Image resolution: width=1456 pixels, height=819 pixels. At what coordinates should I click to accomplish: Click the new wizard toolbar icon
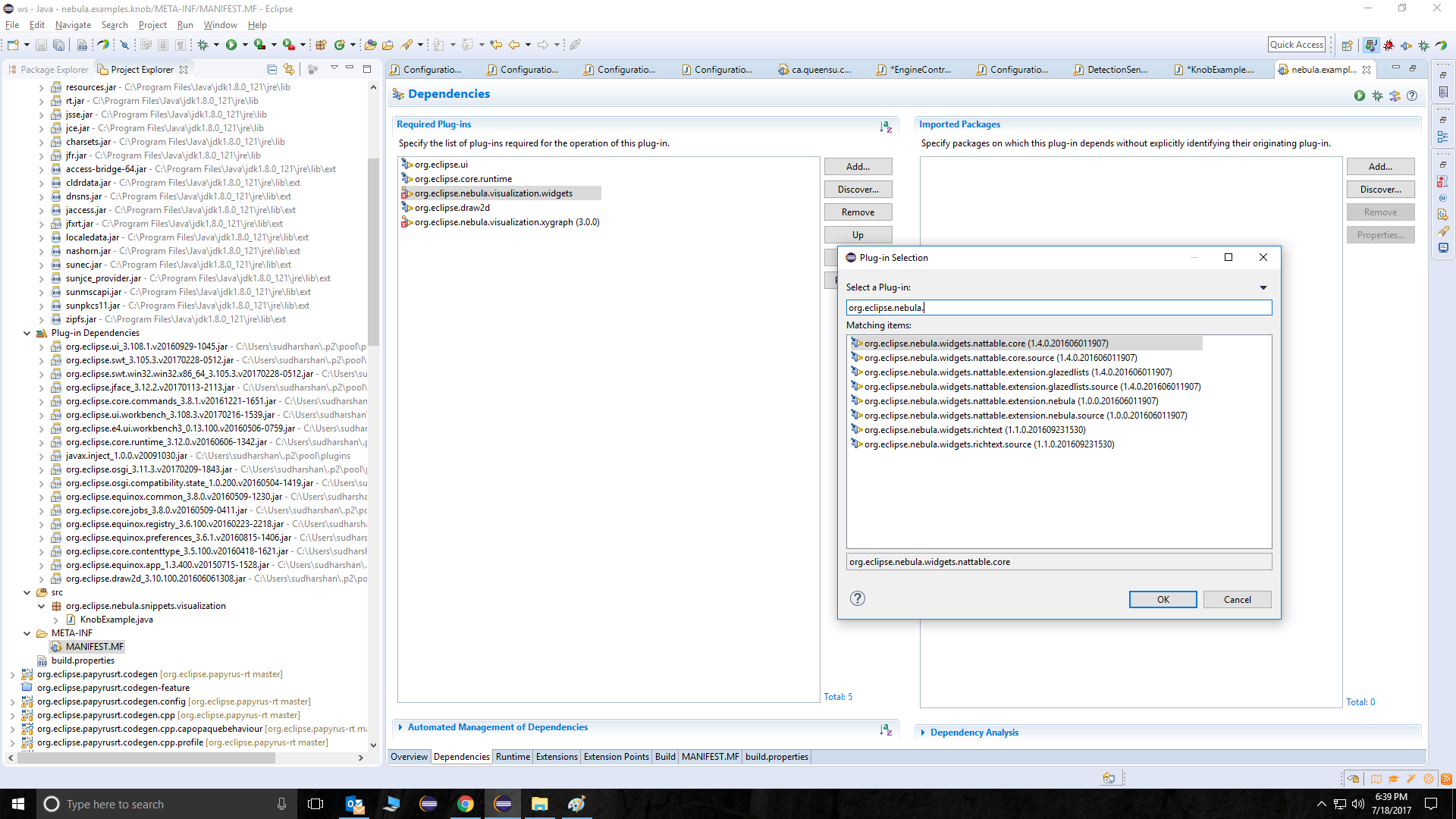pyautogui.click(x=13, y=45)
